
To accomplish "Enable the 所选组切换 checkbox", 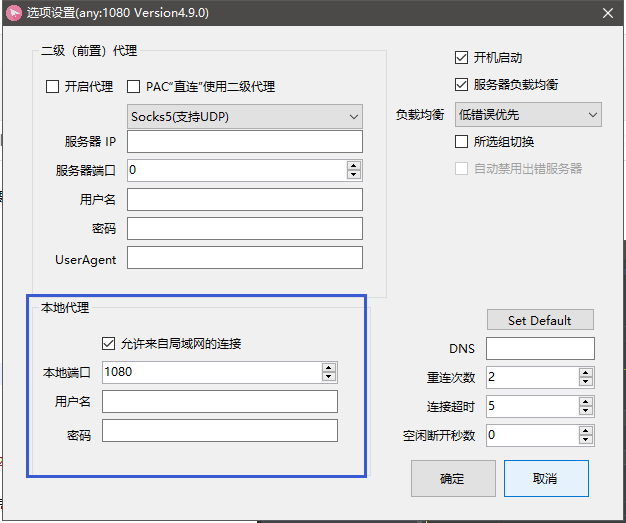I will click(461, 141).
